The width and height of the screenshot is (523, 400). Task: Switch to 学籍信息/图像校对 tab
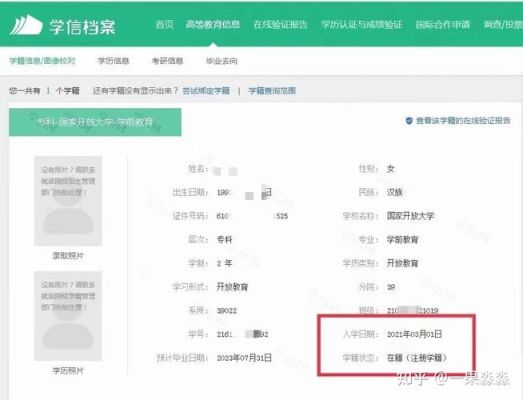42,61
